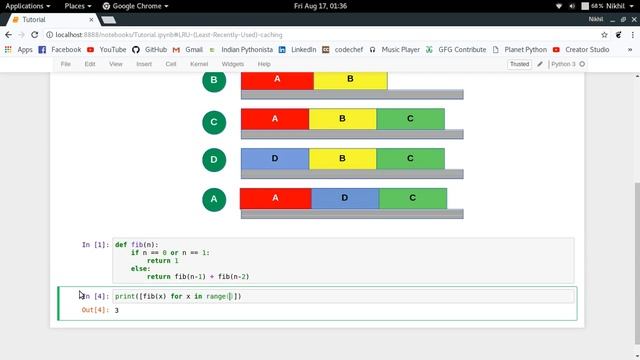The height and width of the screenshot is (360, 640).
Task: Open the Jupyter Help menu
Action: (264, 64)
